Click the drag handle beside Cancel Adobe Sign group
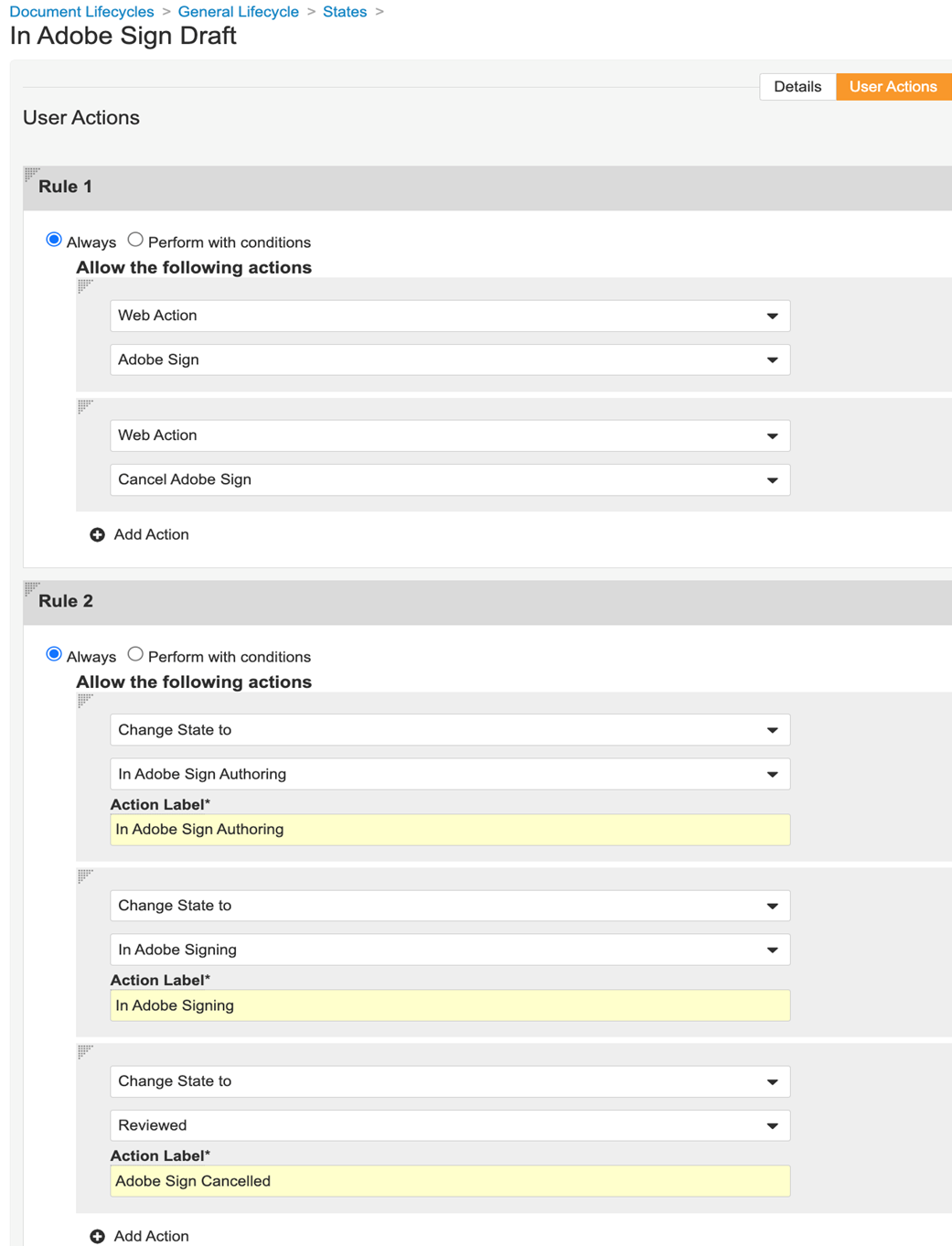The height and width of the screenshot is (1246, 952). [x=86, y=406]
